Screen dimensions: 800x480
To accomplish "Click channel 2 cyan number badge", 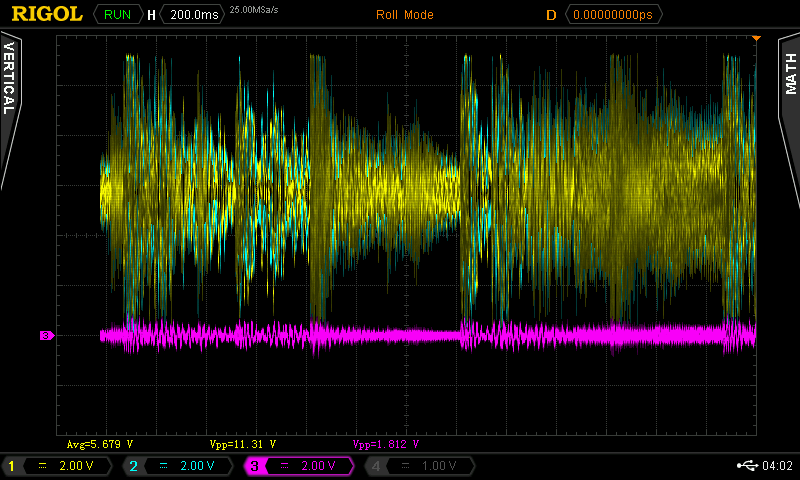I will pyautogui.click(x=133, y=466).
